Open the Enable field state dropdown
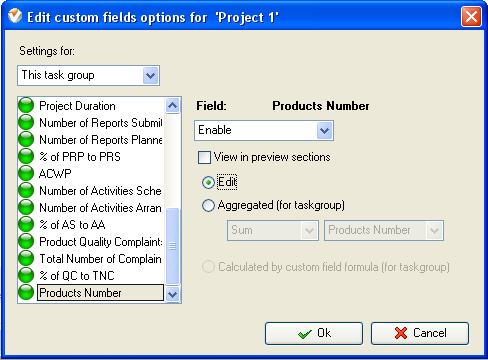Viewport: 488px width, 360px height. 264,130
